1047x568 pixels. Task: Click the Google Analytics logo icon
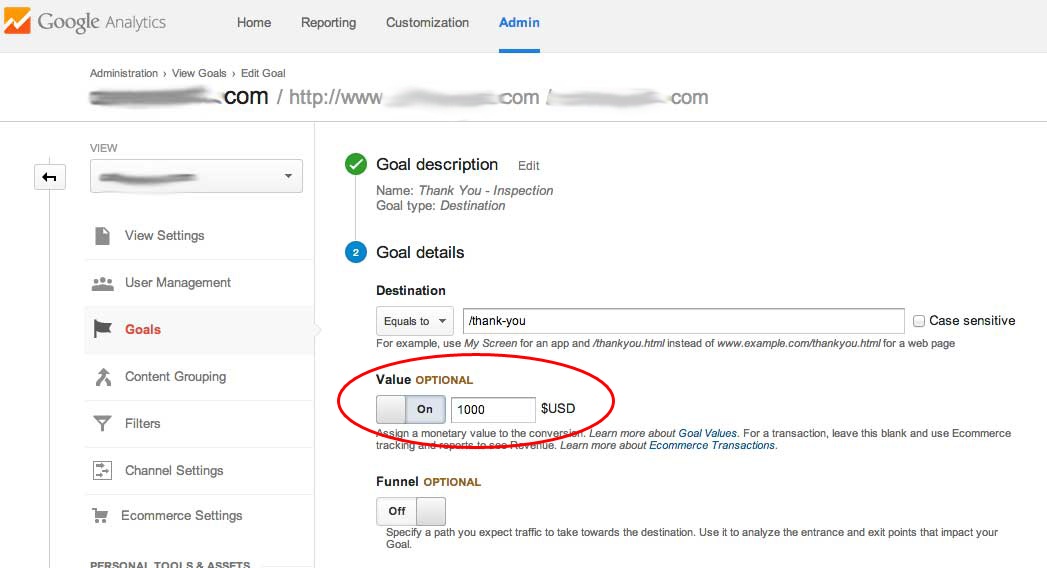[17, 22]
